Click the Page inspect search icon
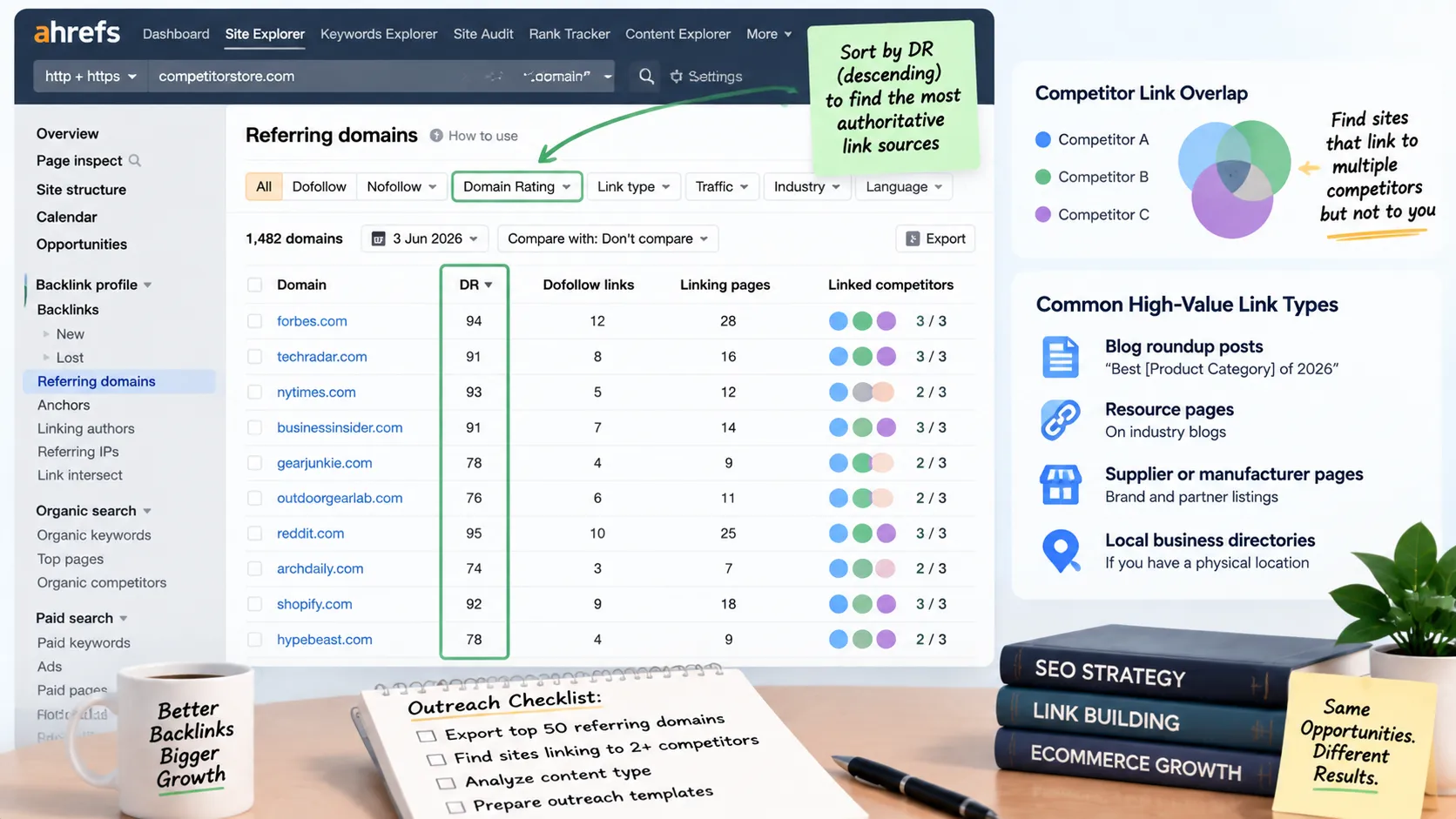Image resolution: width=1456 pixels, height=819 pixels. click(x=135, y=160)
